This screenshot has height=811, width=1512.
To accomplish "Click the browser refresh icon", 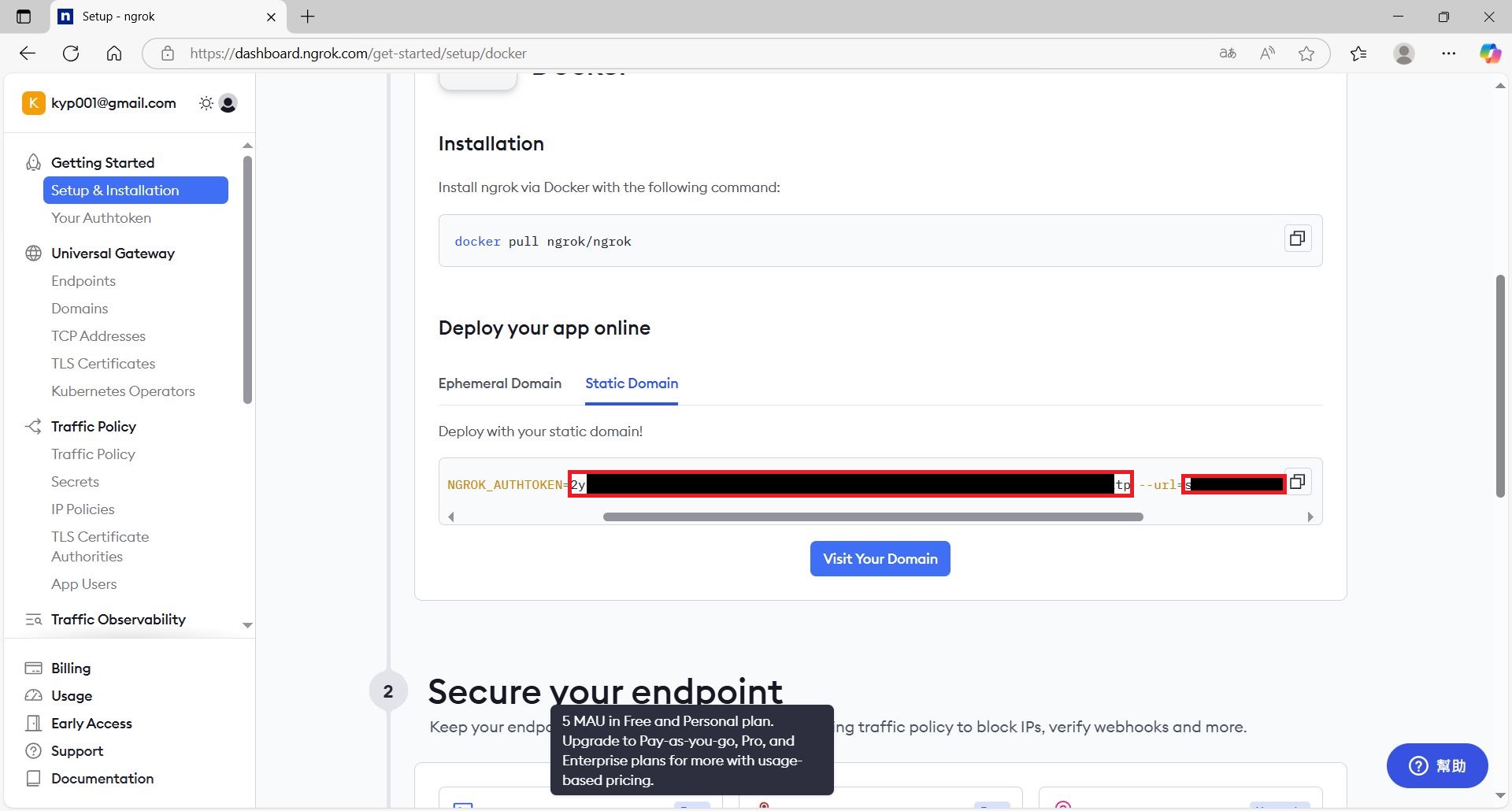I will point(71,54).
